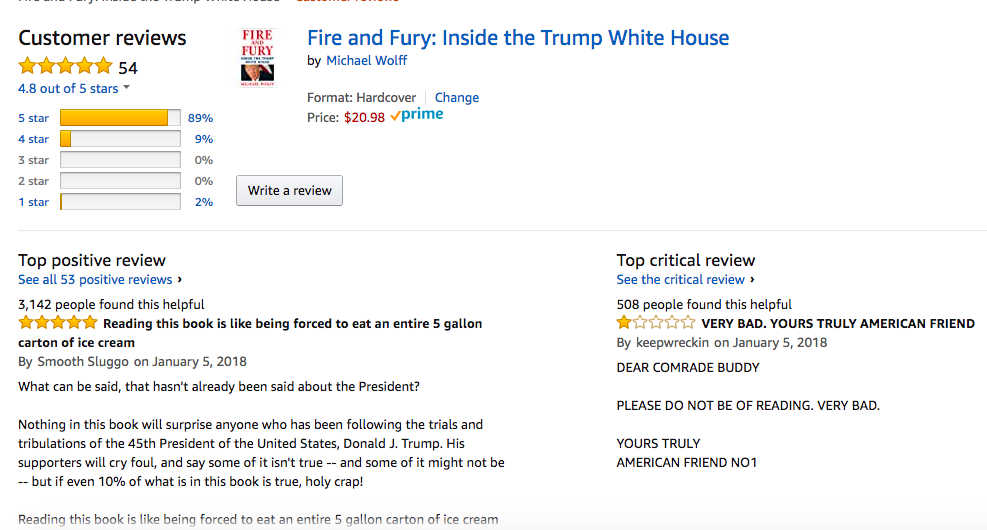Image resolution: width=987 pixels, height=530 pixels.
Task: Open See all 53 positive reviews
Action: point(99,280)
